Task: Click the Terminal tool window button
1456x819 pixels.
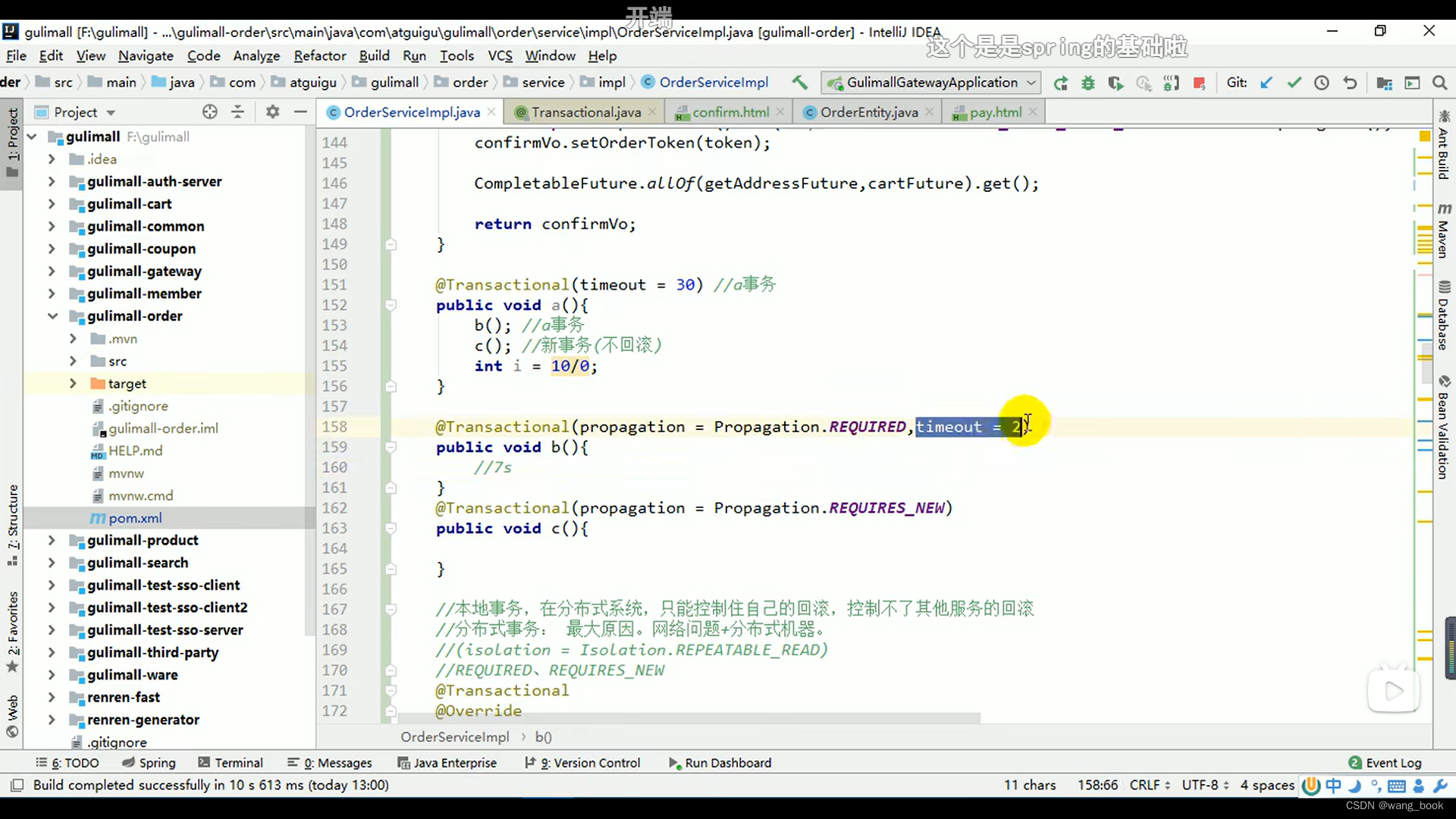Action: [x=238, y=762]
